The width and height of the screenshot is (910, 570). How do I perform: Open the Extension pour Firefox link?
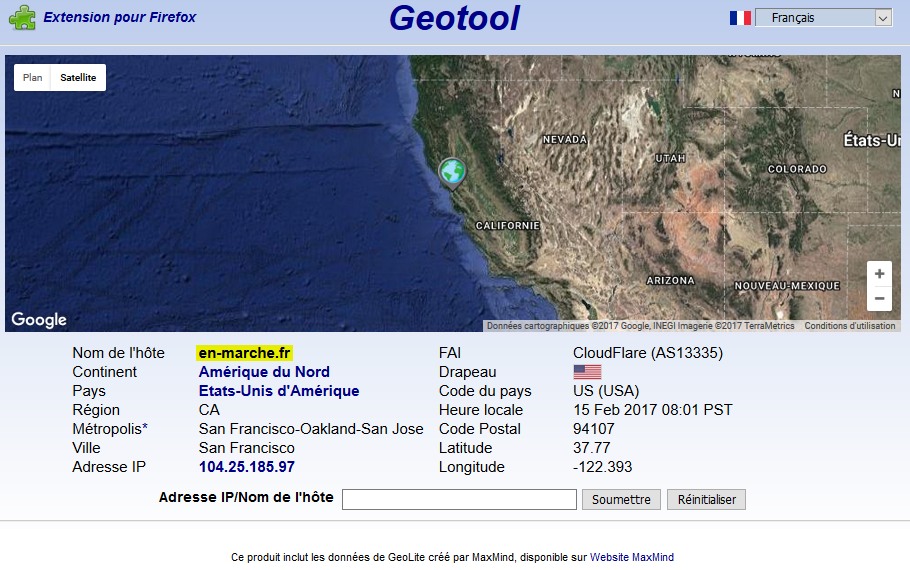[x=120, y=17]
